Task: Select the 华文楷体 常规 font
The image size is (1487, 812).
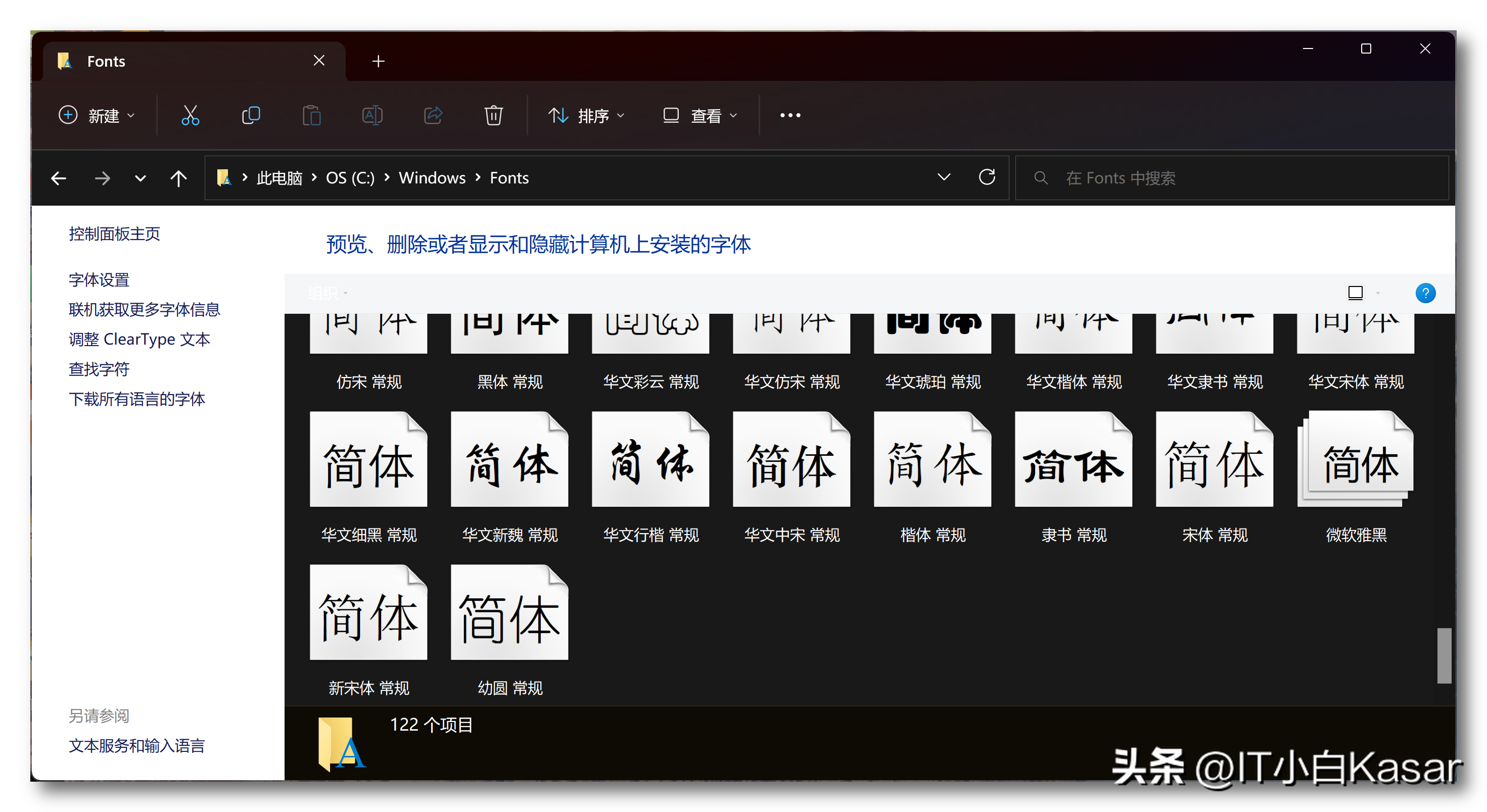Action: [1074, 353]
